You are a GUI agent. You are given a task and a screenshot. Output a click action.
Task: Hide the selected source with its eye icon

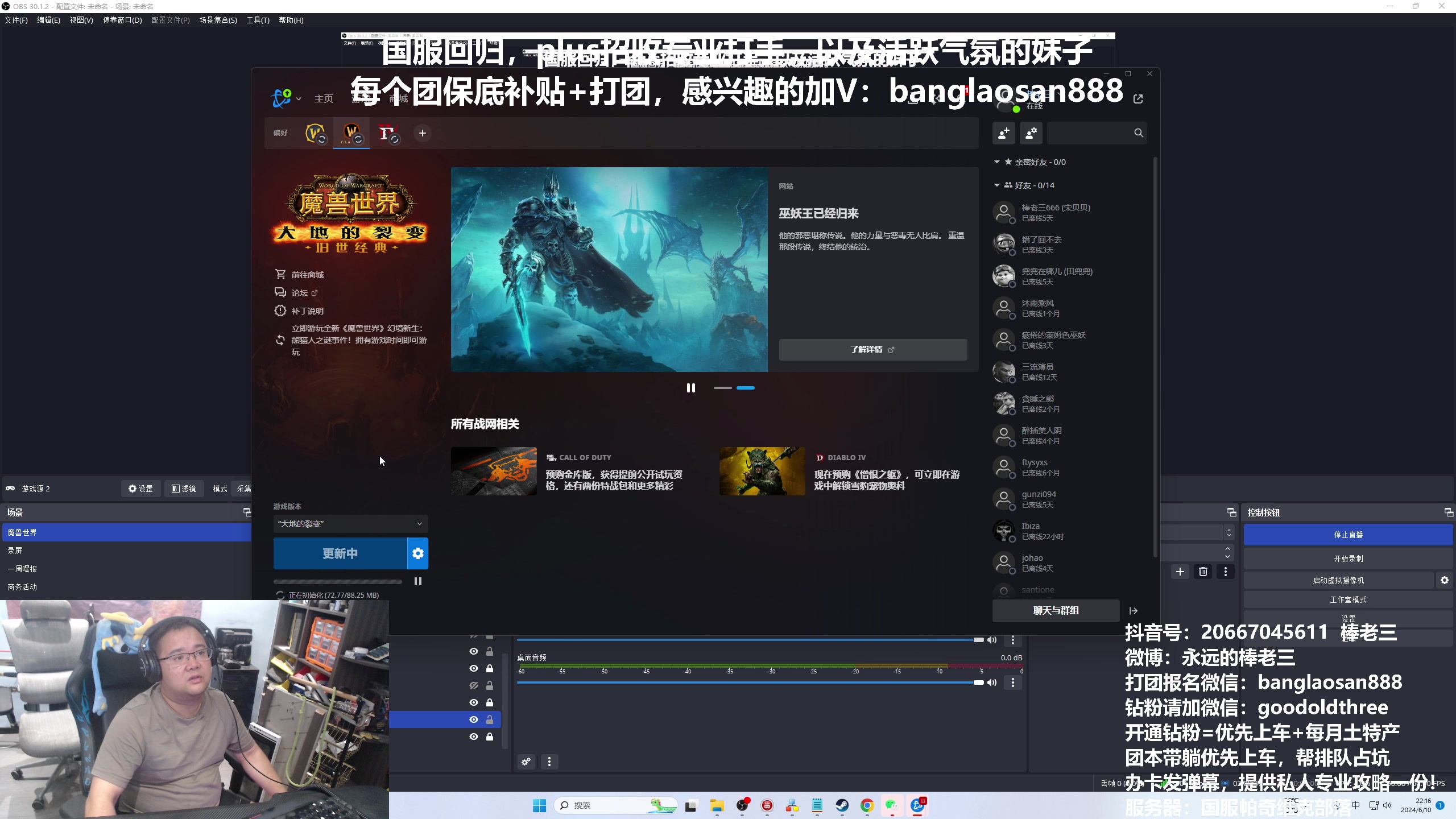pyautogui.click(x=474, y=719)
